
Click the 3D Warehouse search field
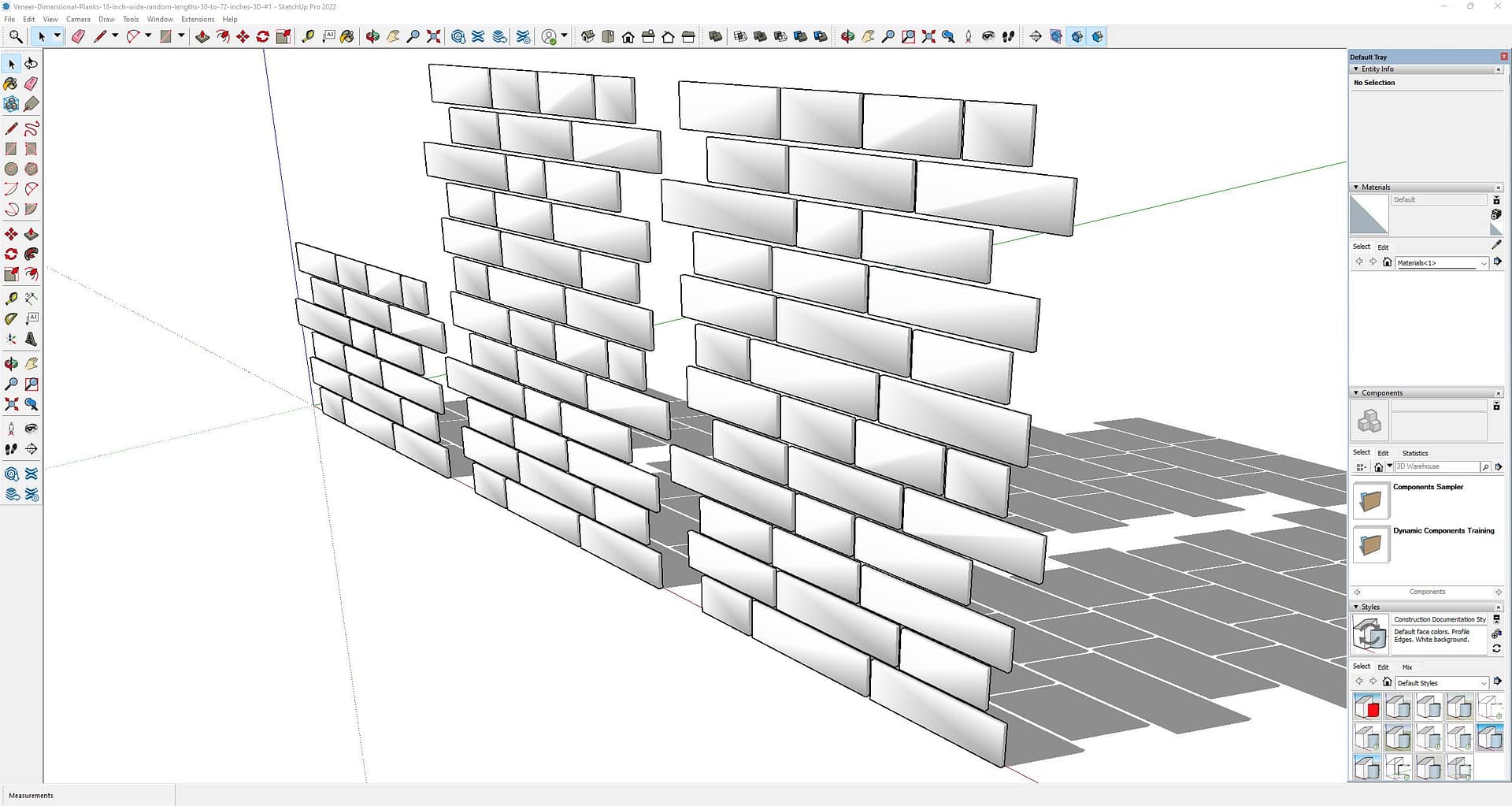click(x=1436, y=466)
